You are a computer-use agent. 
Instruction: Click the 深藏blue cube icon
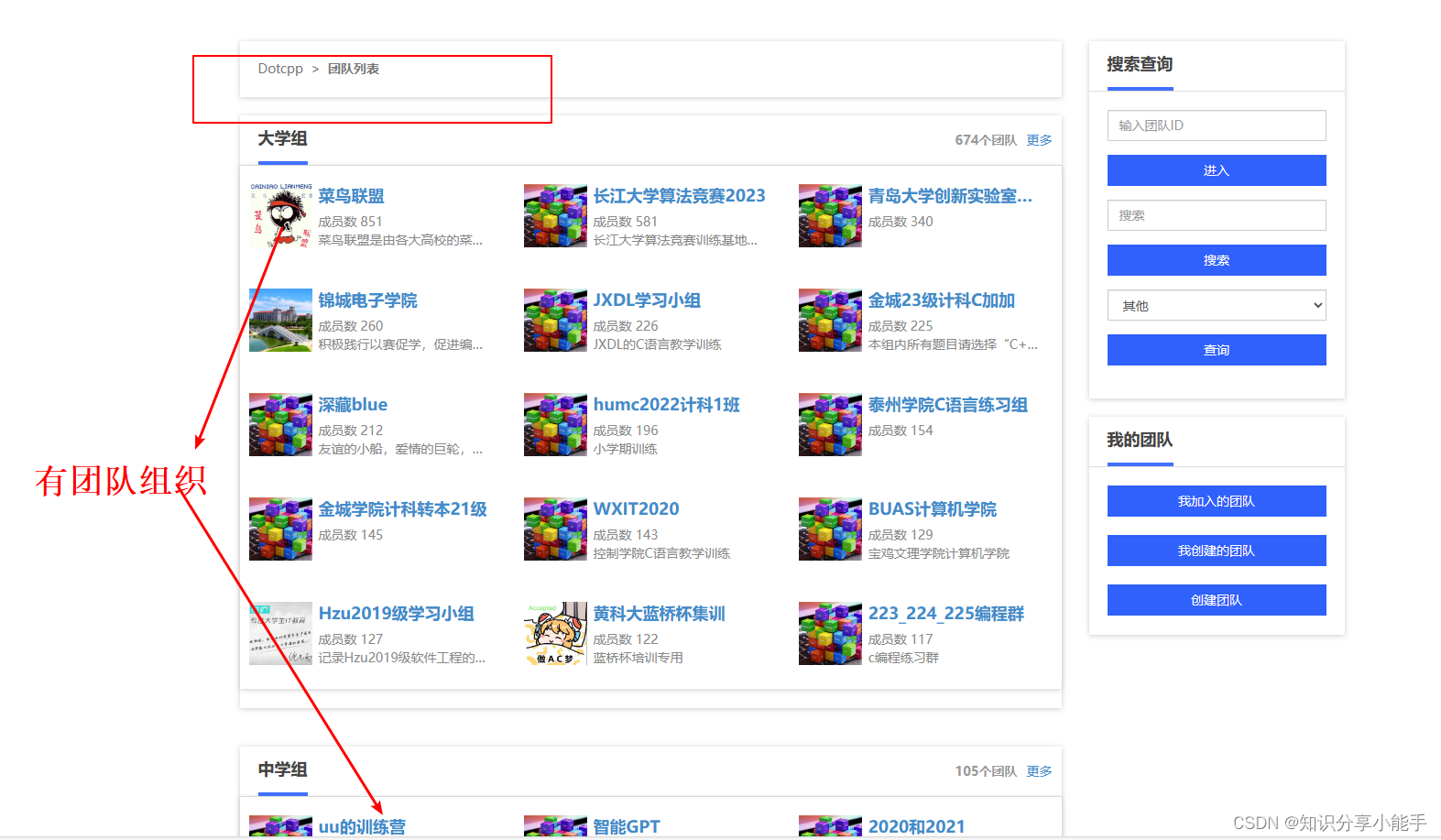click(280, 425)
